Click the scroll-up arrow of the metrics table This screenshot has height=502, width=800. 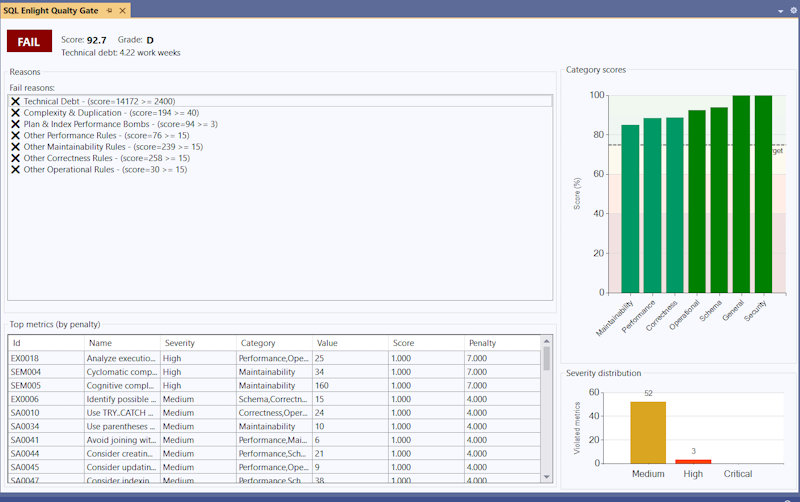tap(547, 341)
